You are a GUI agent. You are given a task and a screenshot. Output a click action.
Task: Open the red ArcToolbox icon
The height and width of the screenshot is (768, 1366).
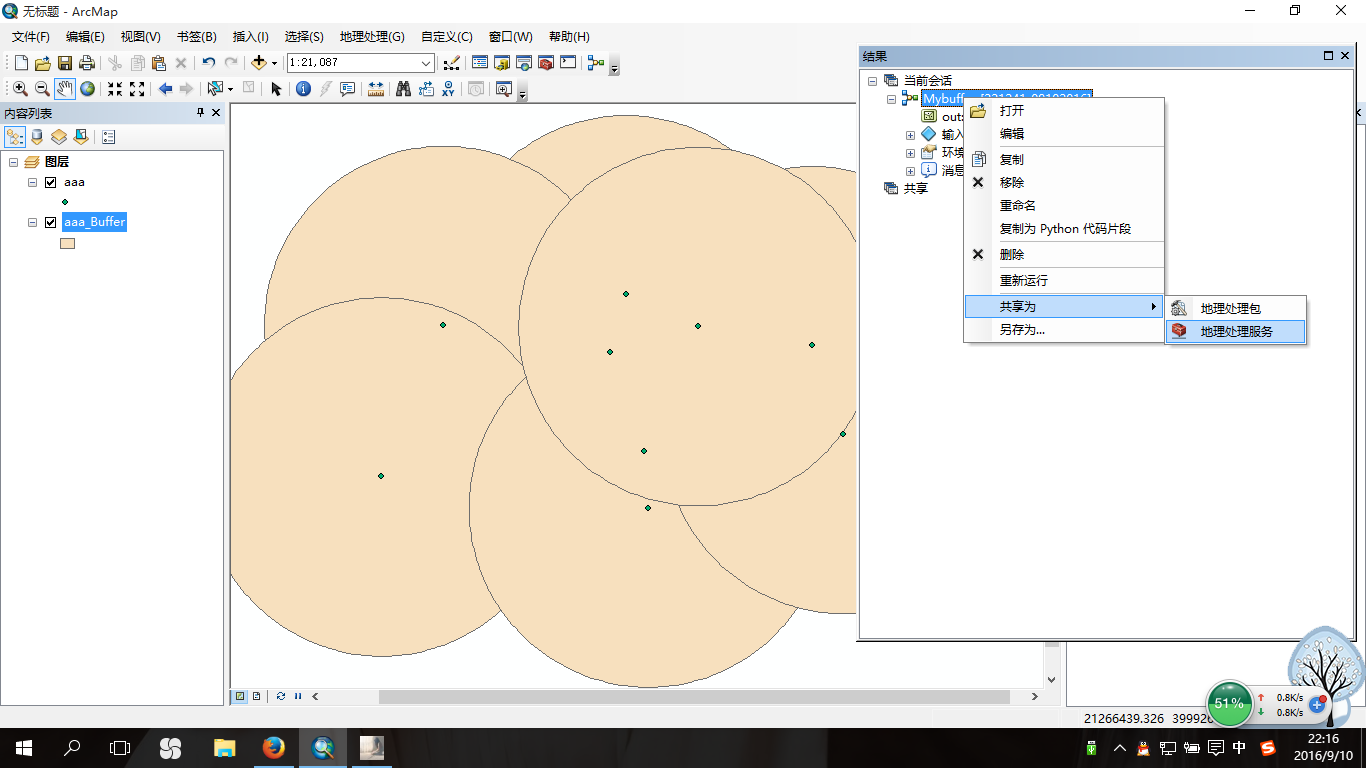546,62
